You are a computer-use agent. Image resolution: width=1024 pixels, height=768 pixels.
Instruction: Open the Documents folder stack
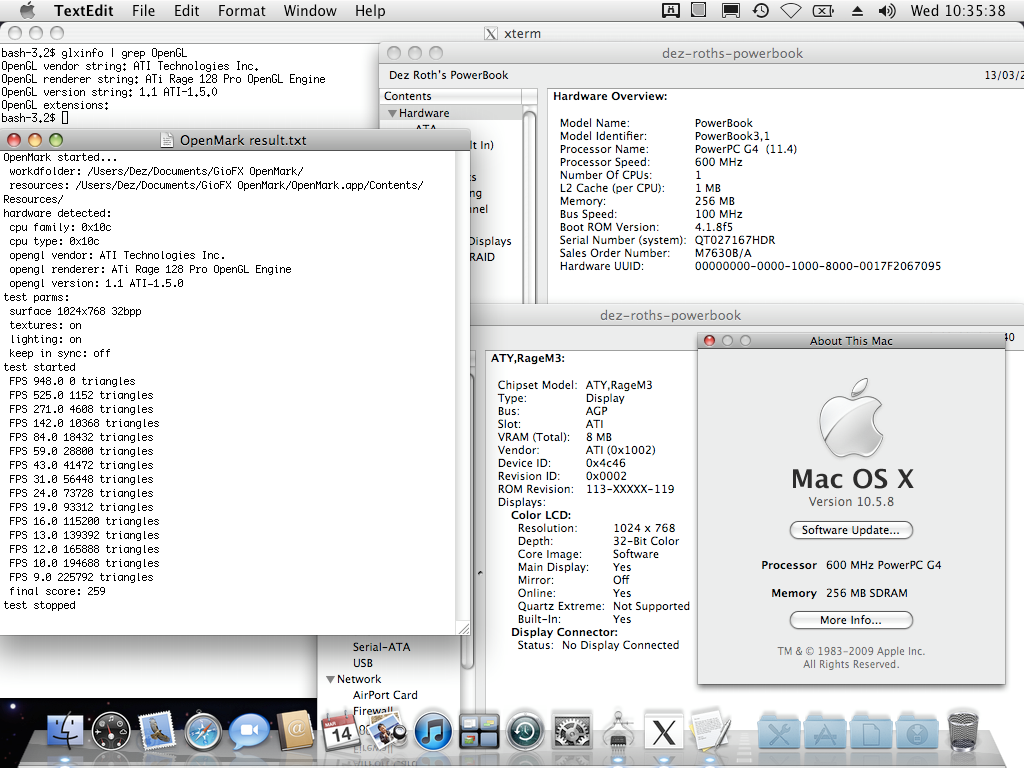[x=871, y=732]
